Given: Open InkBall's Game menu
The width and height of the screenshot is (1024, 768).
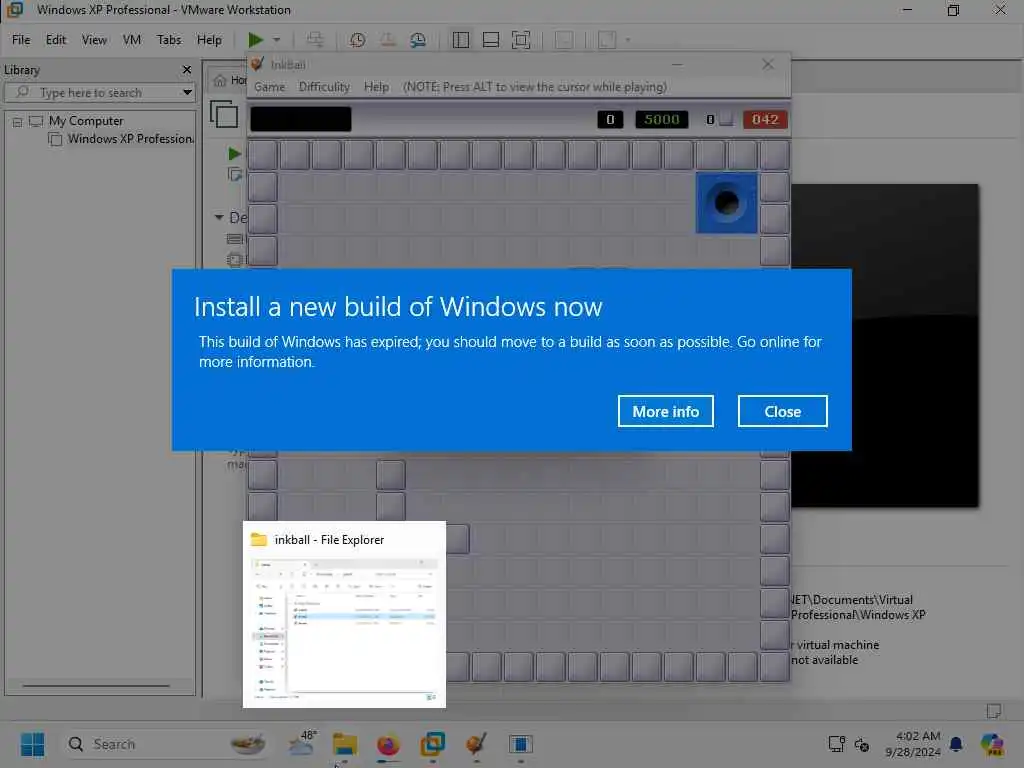Looking at the screenshot, I should (269, 87).
